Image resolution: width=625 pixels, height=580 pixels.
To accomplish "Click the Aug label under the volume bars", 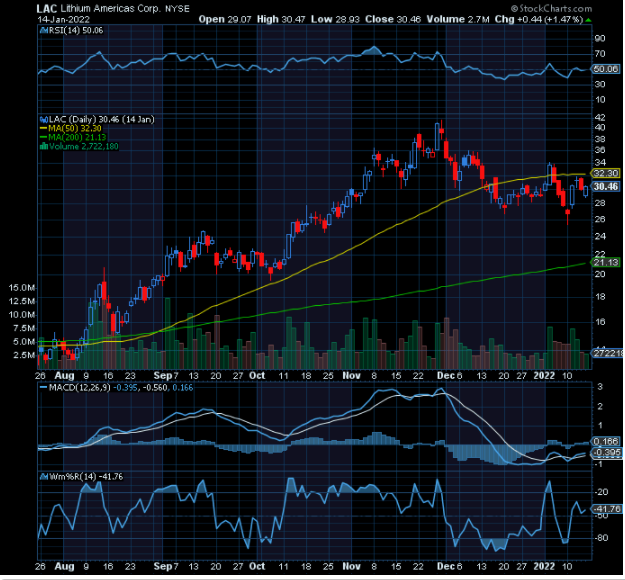I will click(65, 376).
